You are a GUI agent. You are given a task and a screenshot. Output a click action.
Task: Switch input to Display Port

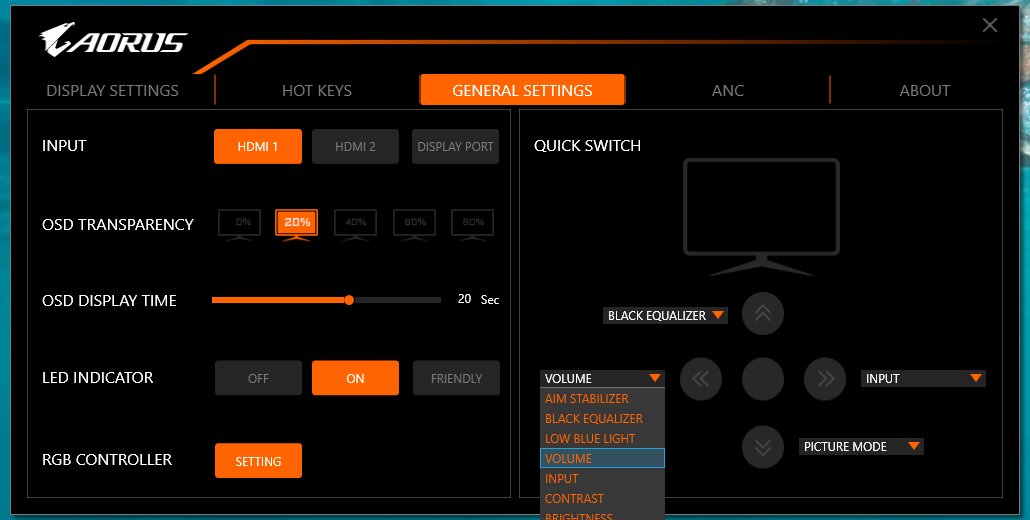coord(455,146)
